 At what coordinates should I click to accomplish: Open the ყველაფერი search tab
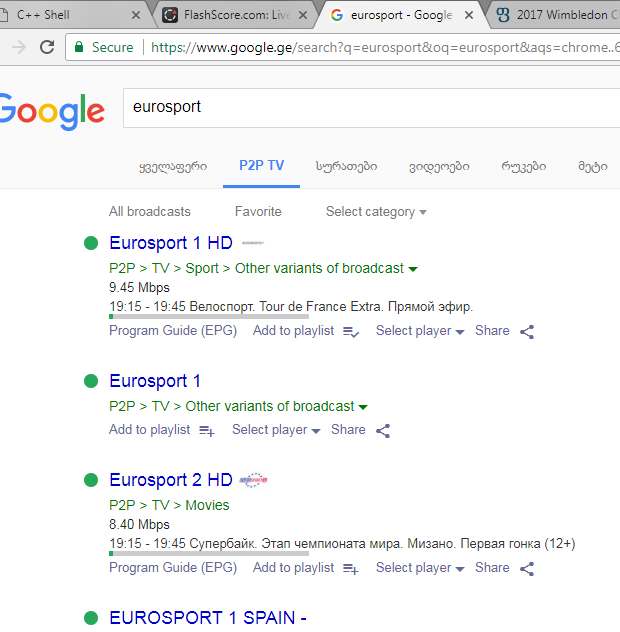click(173, 166)
